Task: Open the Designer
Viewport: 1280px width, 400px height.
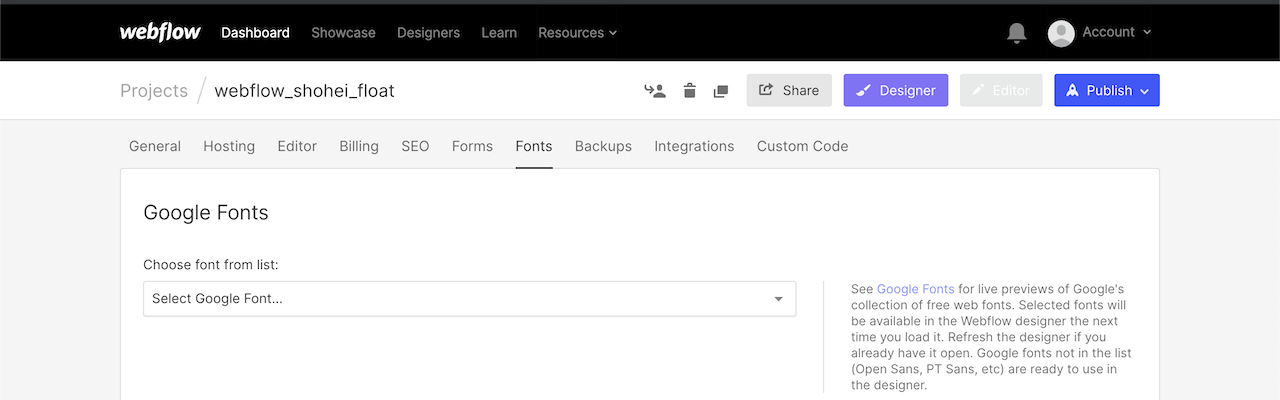Action: pyautogui.click(x=896, y=90)
